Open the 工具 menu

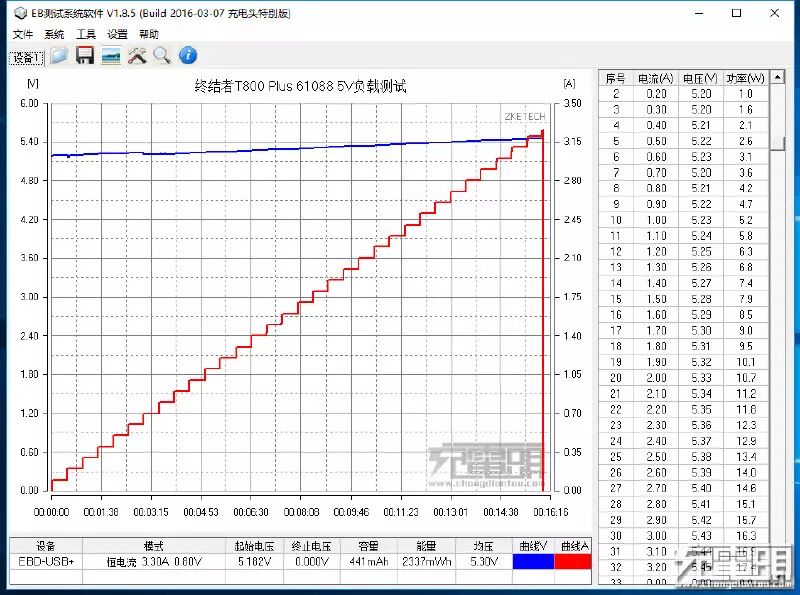[86, 34]
